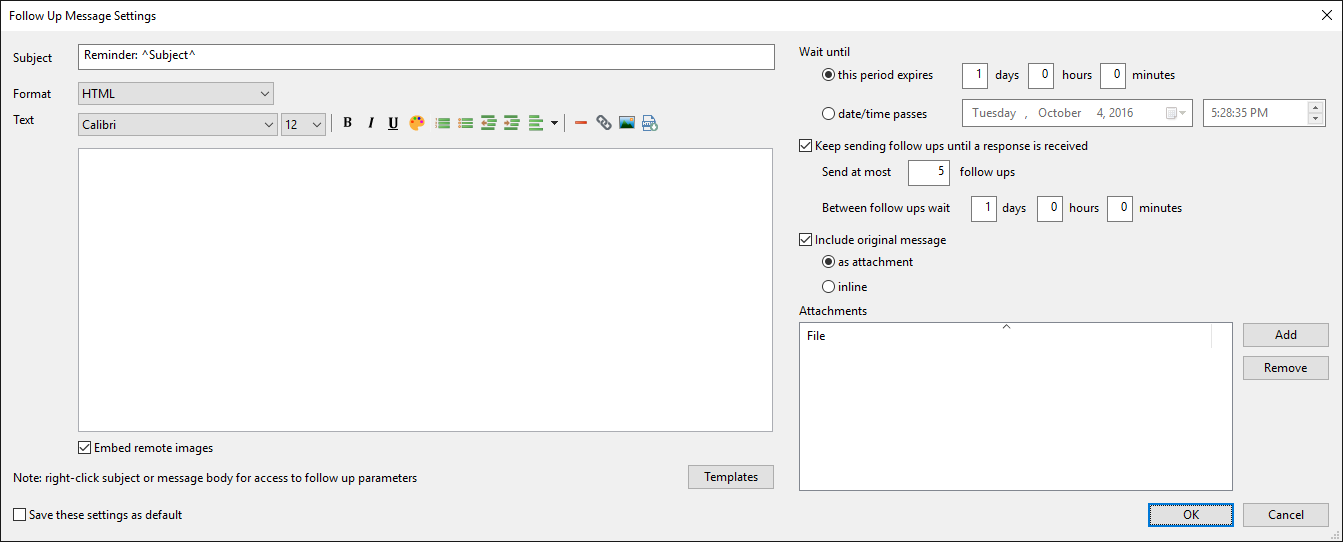The image size is (1343, 542).
Task: Click inside the message body editor
Action: point(425,290)
